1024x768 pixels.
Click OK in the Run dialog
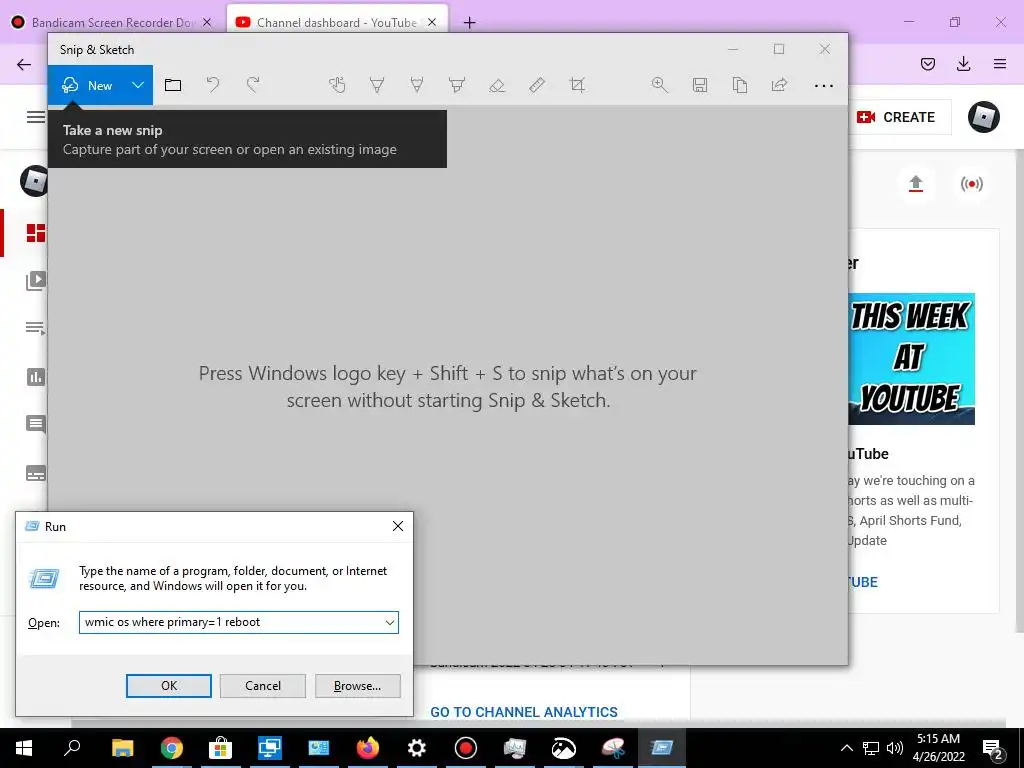(x=168, y=686)
